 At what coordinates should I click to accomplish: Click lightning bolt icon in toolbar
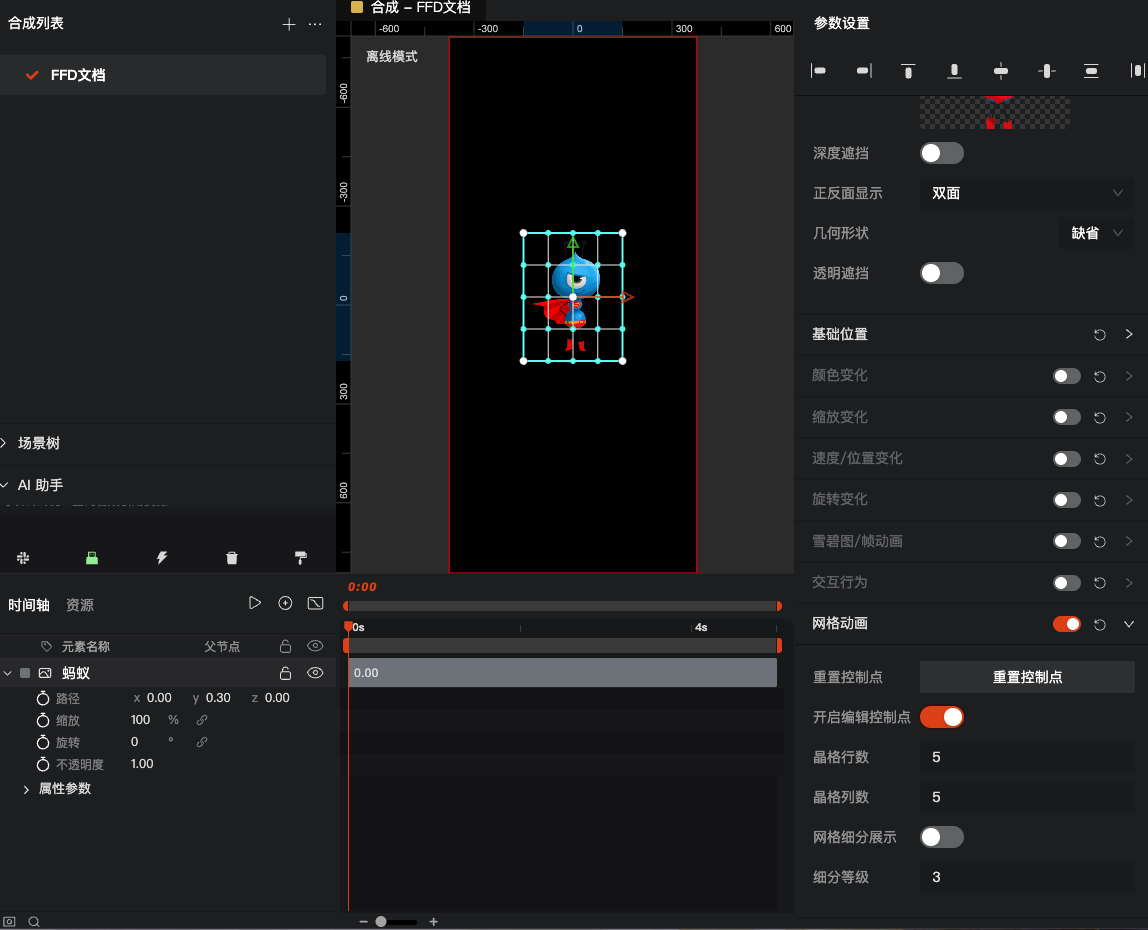pyautogui.click(x=162, y=558)
